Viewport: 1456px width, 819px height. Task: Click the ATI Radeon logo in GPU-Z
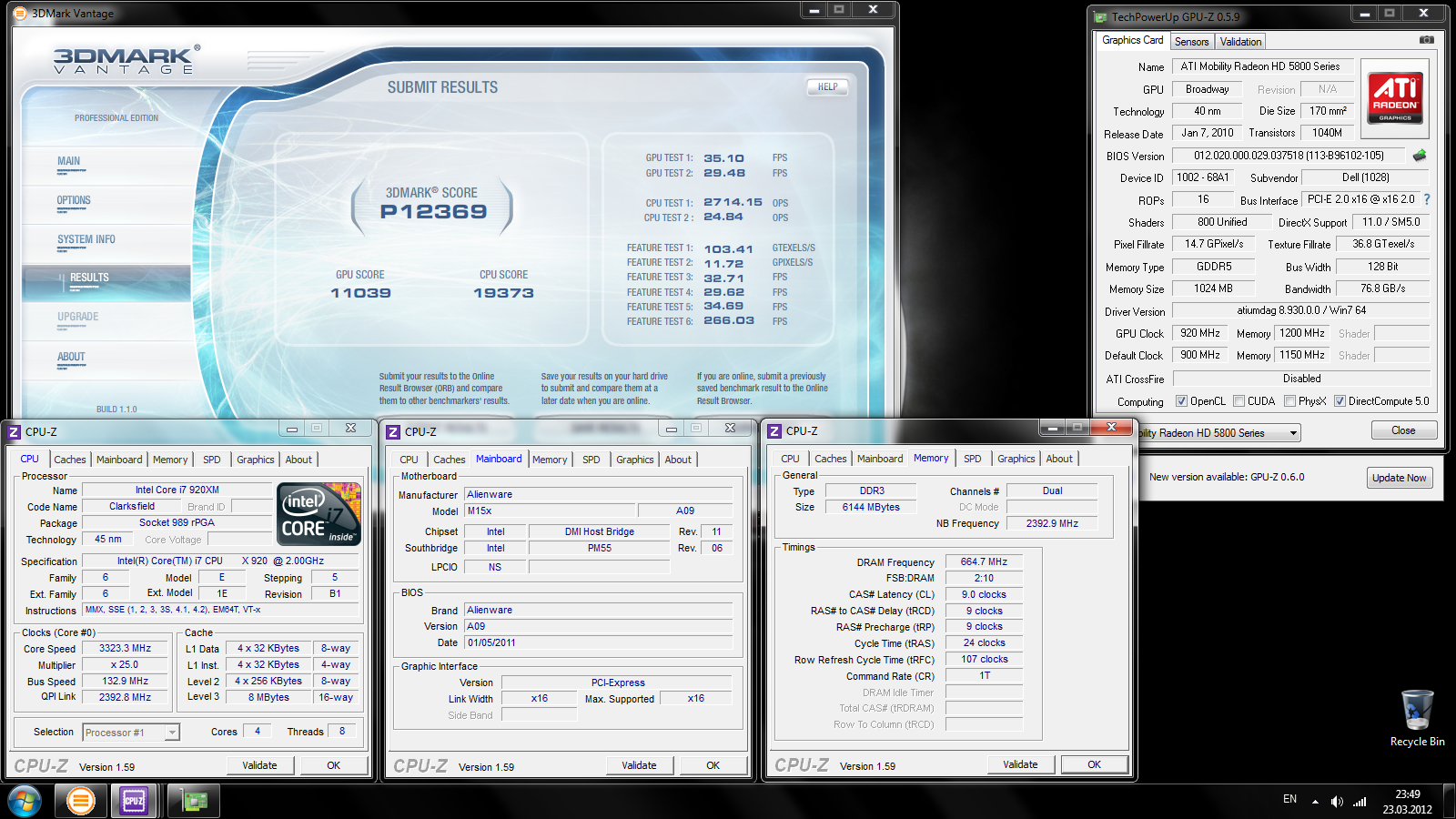[x=1395, y=98]
